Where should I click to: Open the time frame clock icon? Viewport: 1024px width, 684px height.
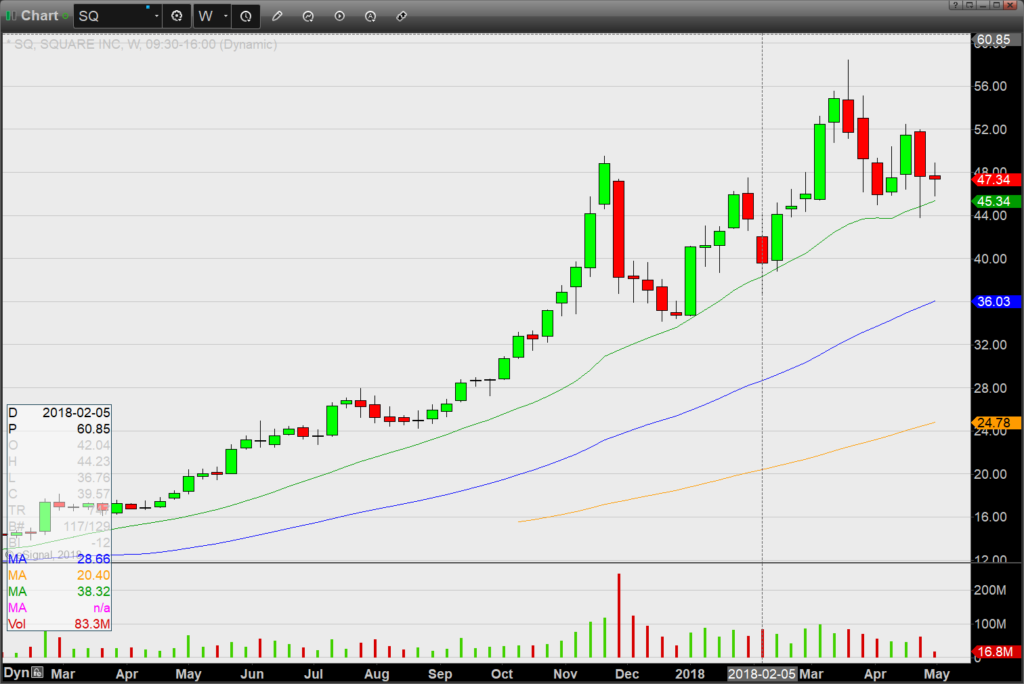[x=246, y=16]
